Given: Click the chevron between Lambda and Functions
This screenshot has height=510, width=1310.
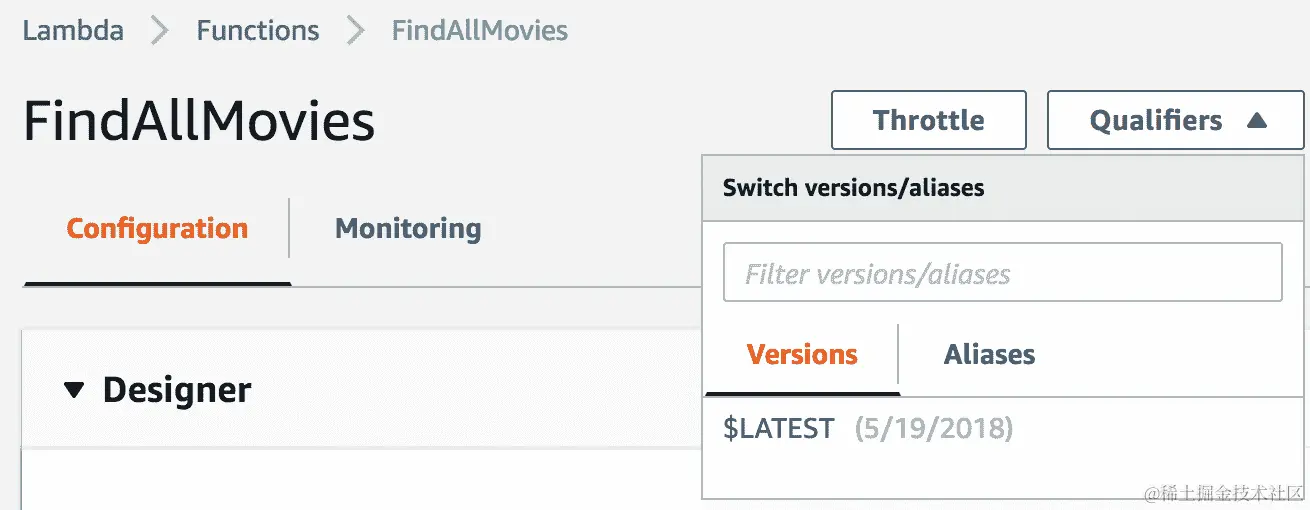Looking at the screenshot, I should coord(160,31).
